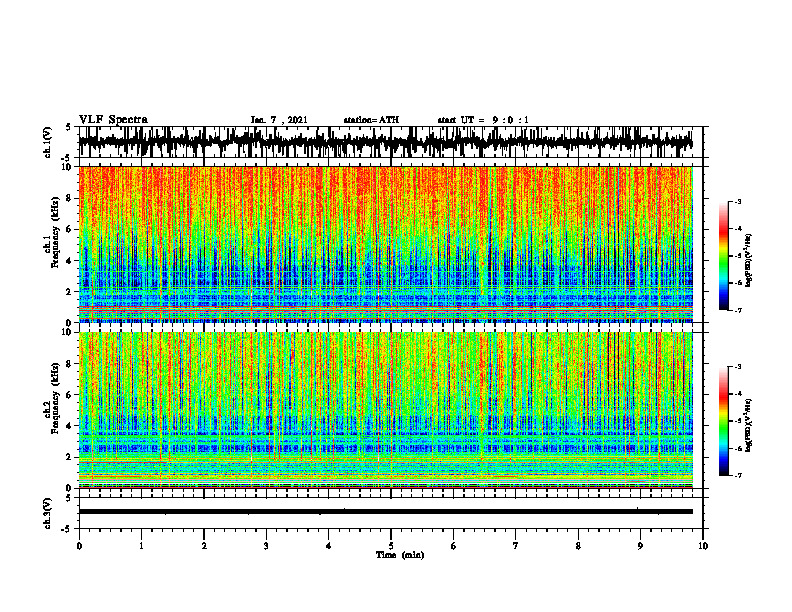
Task: Click the ch.1 voltage waveform trace
Action: pyautogui.click(x=385, y=141)
